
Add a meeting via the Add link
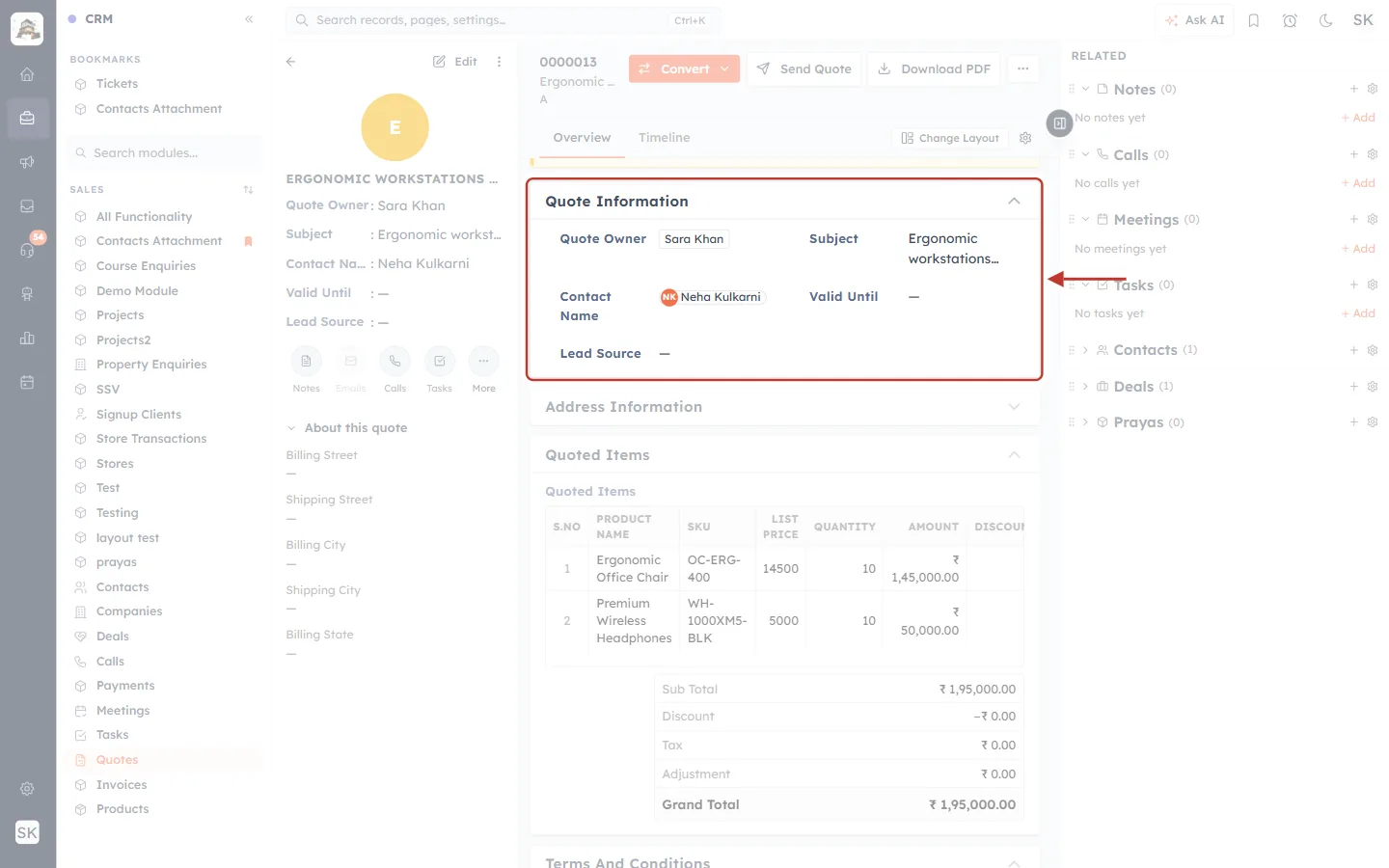(1359, 249)
